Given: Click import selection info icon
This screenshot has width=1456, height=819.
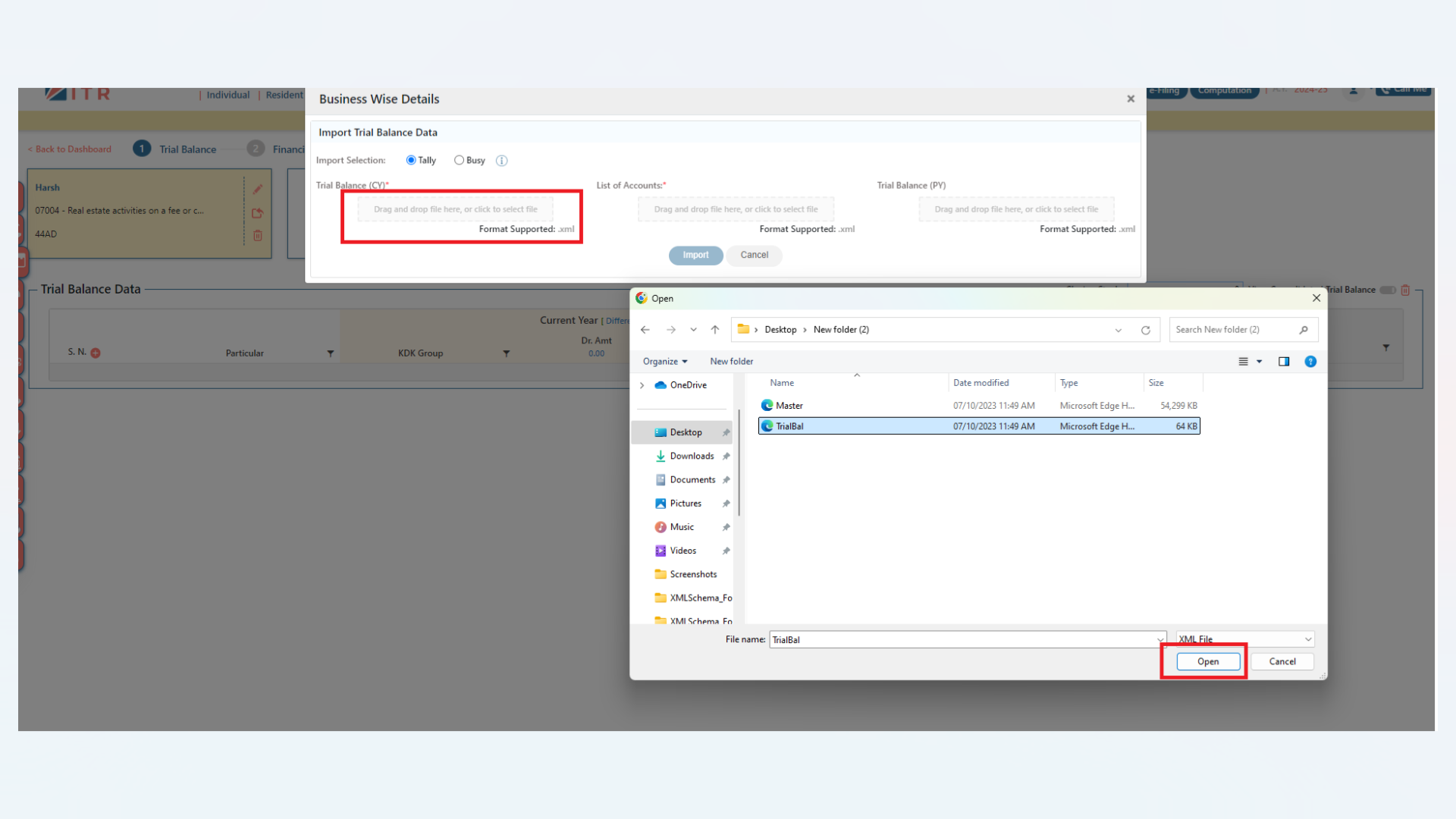Looking at the screenshot, I should tap(501, 161).
